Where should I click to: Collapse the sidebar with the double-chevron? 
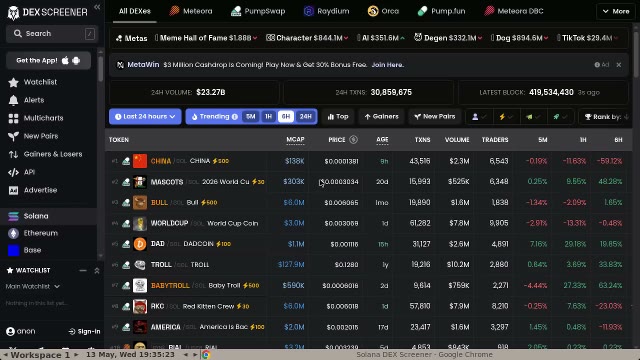(x=97, y=7)
